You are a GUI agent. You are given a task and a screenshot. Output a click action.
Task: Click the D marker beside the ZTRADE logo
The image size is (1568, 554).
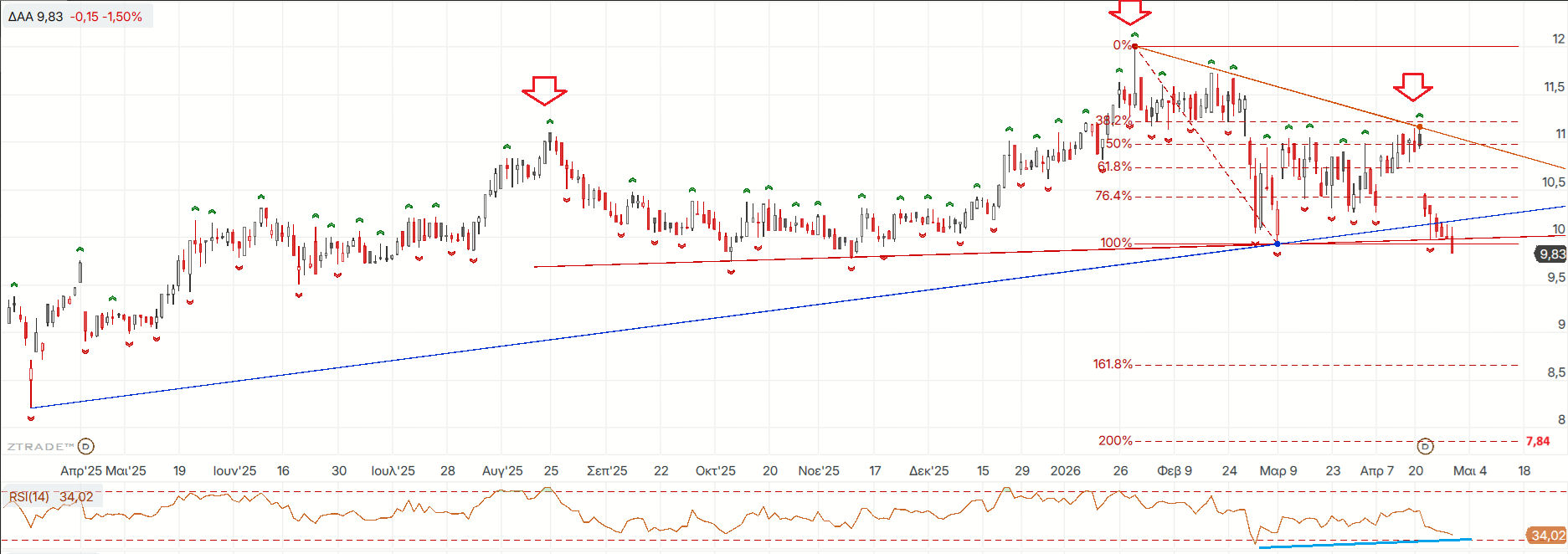(x=86, y=446)
